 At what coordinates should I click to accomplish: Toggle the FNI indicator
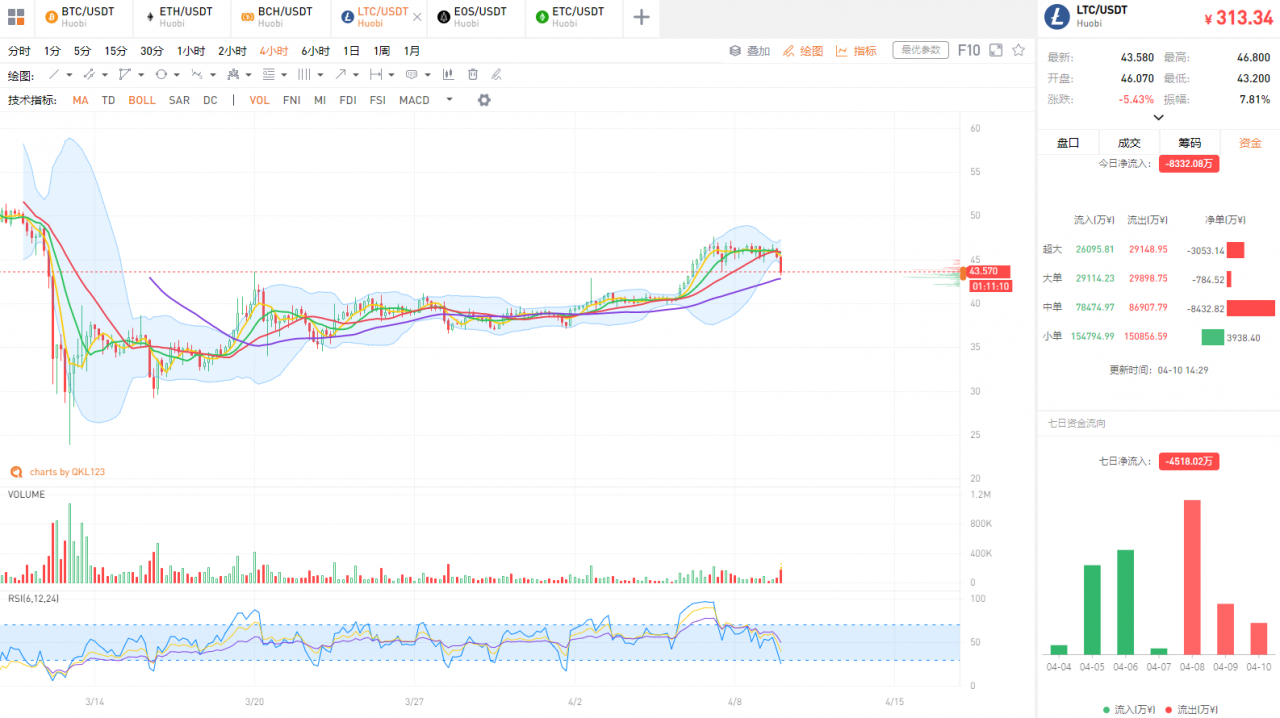[292, 100]
